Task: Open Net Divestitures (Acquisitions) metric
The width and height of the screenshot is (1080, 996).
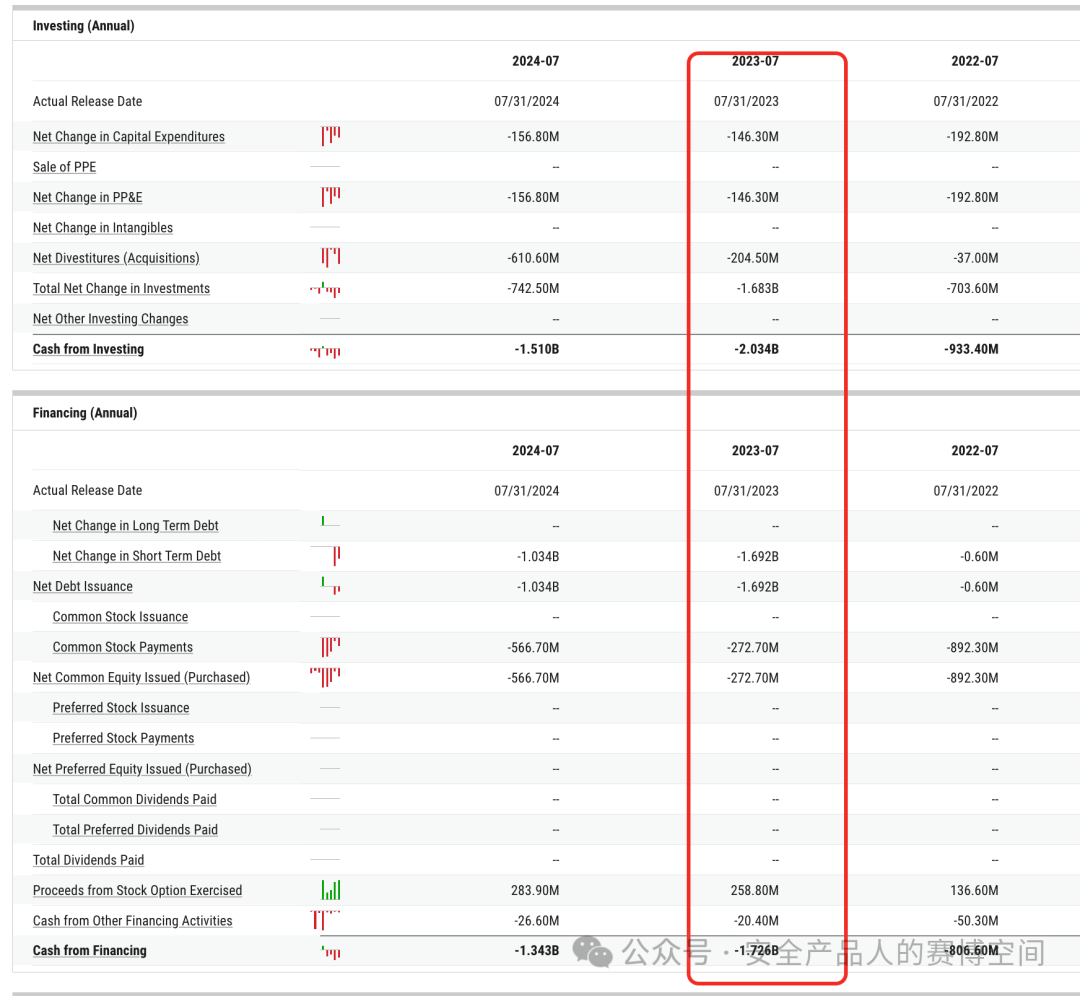Action: pos(116,258)
